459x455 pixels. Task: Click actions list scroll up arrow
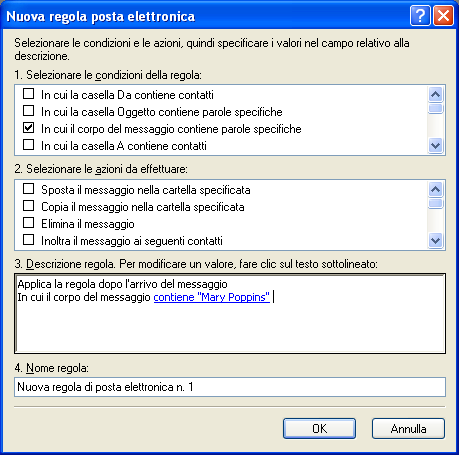click(435, 189)
